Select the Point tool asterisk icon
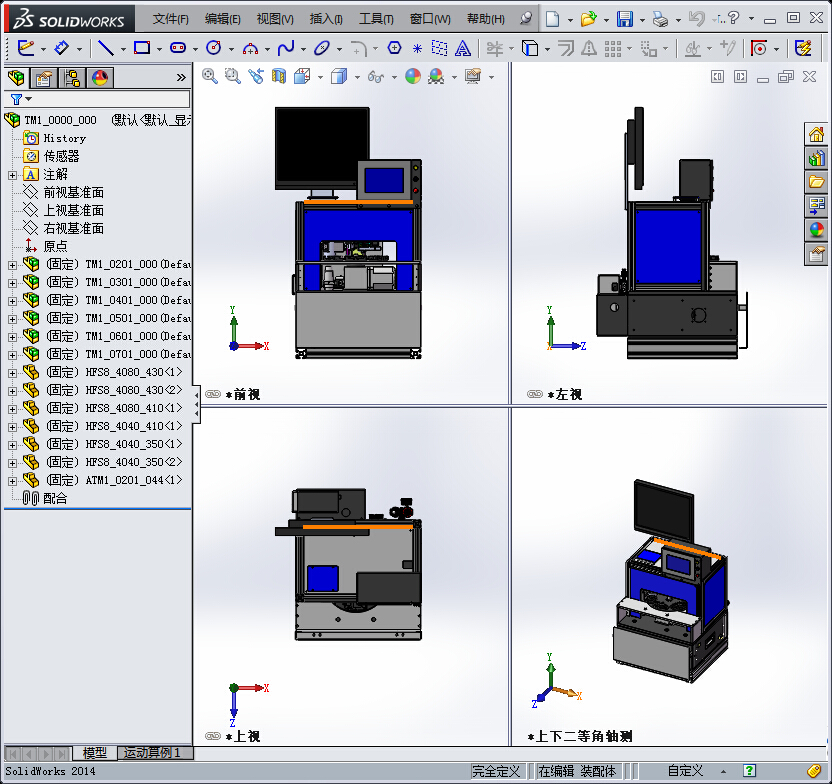832x784 pixels. click(x=418, y=49)
